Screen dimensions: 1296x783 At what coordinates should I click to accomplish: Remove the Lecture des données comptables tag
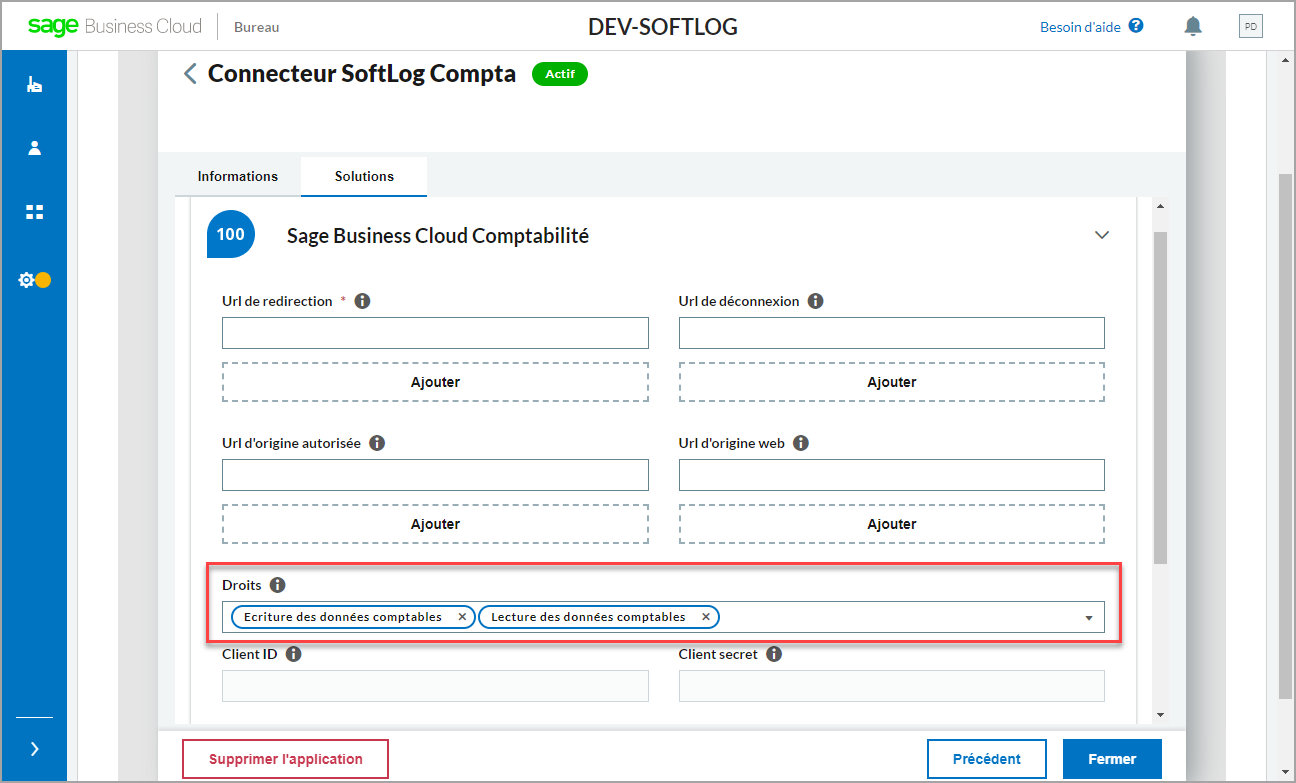coord(706,617)
